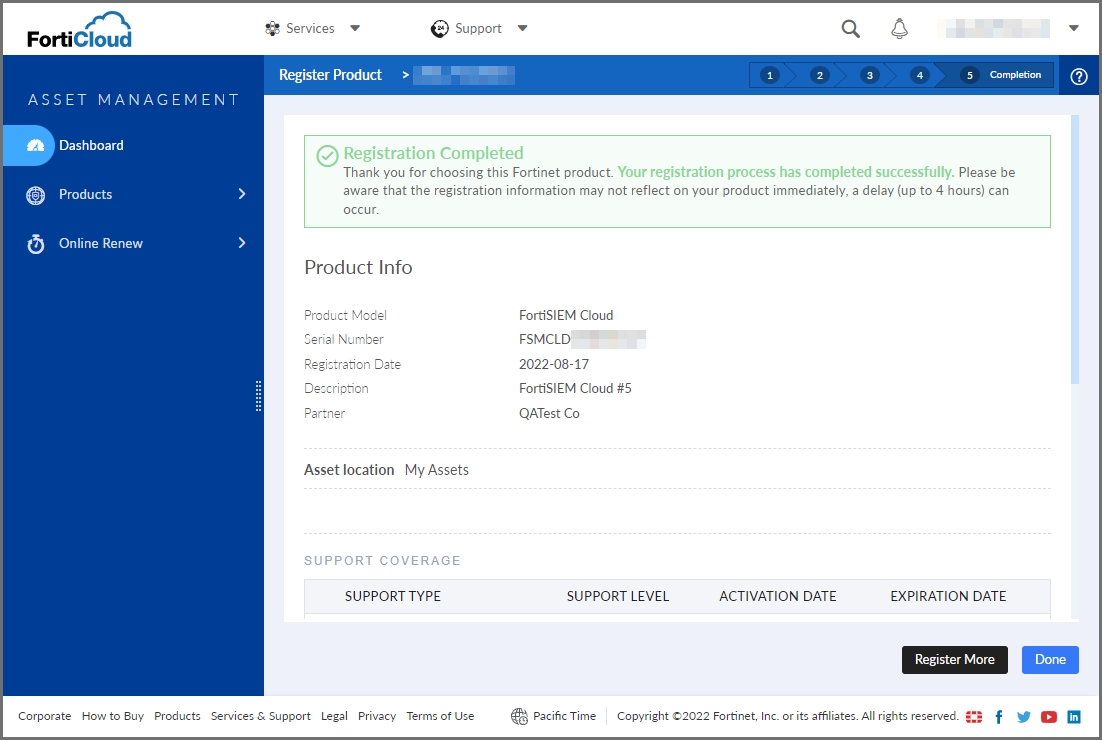
Task: Open the Support dropdown menu
Action: (x=479, y=28)
